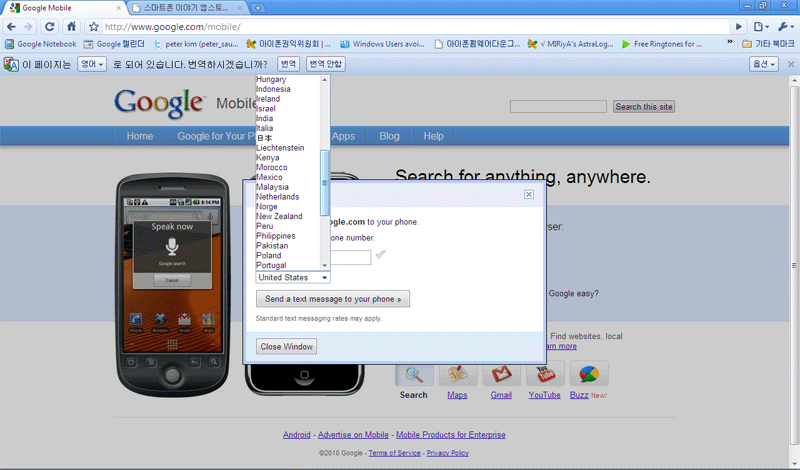Viewport: 800px width, 470px height.
Task: Open 기타 북마크 folder
Action: coord(768,44)
